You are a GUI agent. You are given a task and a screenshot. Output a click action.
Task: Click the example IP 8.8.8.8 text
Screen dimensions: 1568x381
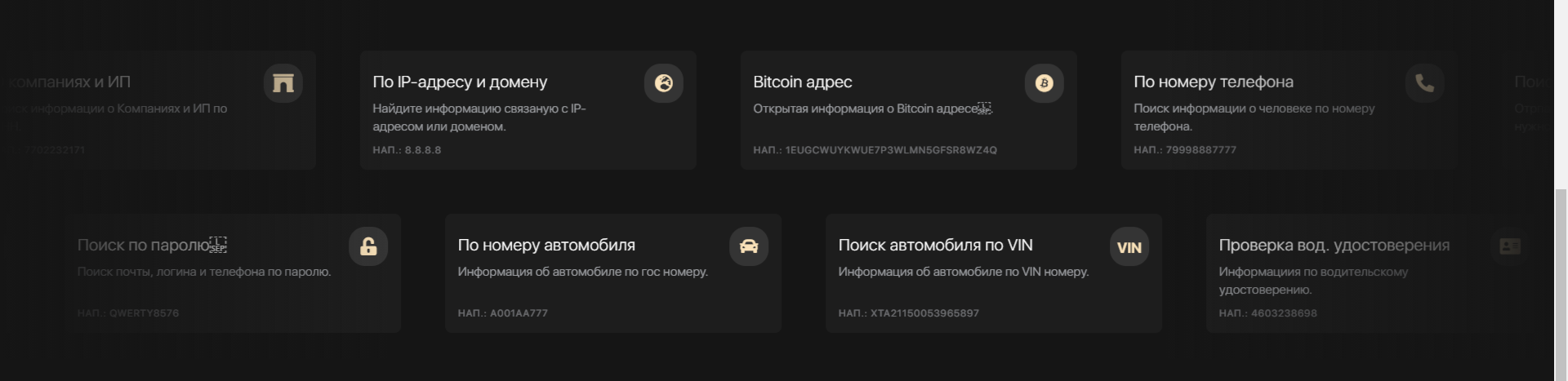[x=422, y=150]
